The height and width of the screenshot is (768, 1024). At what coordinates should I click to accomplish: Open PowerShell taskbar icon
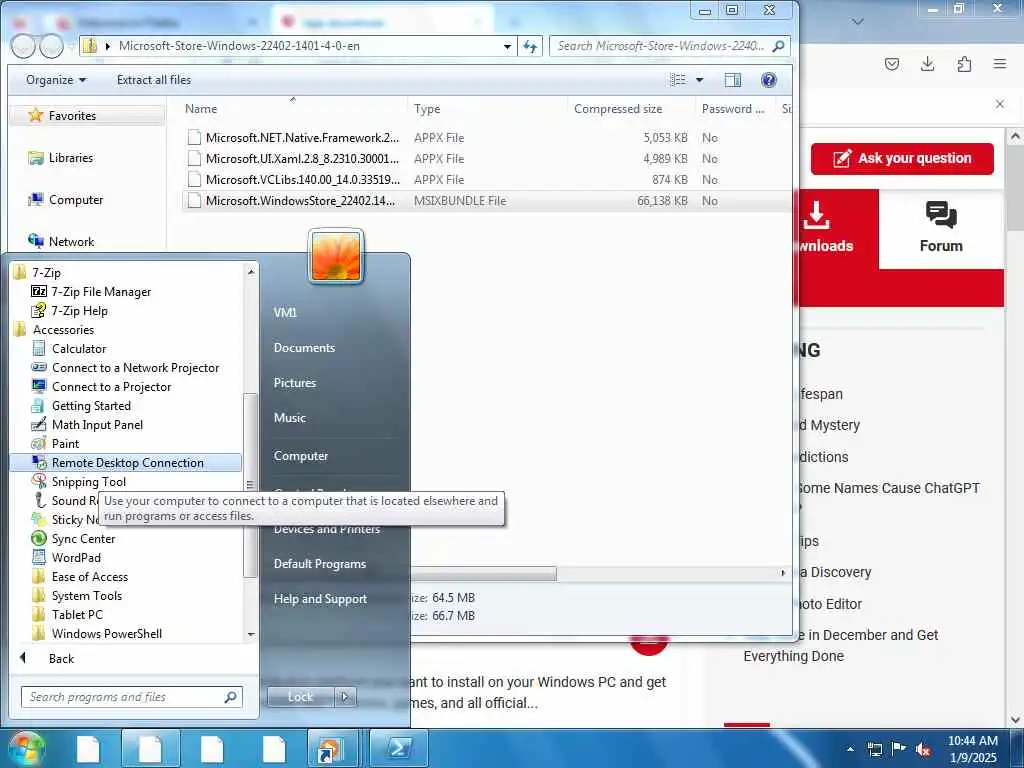pos(399,748)
